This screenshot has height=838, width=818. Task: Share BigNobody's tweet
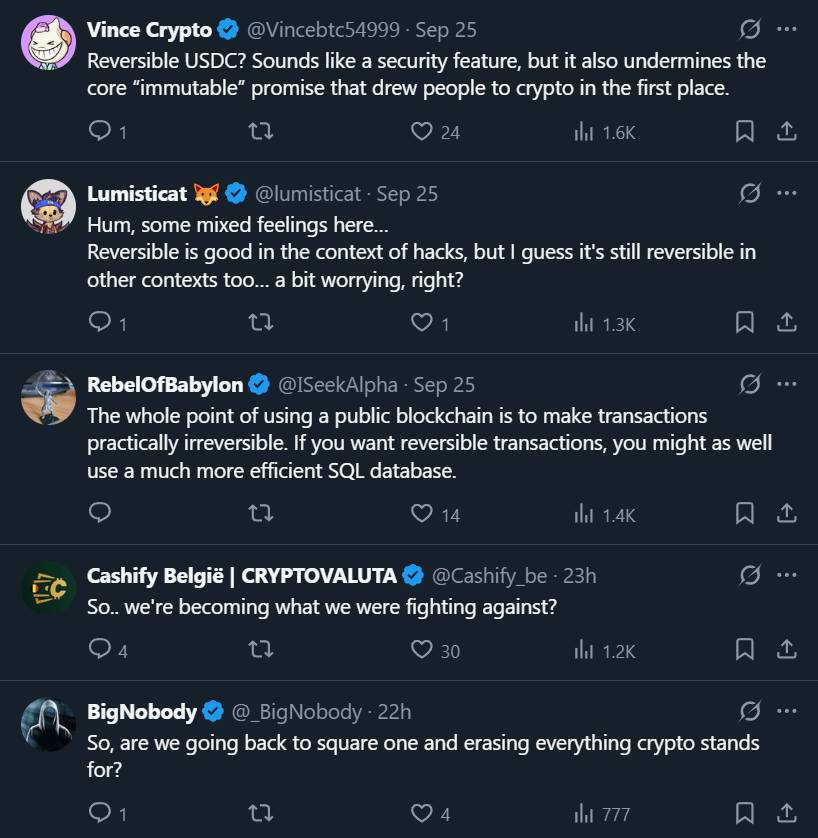(787, 813)
